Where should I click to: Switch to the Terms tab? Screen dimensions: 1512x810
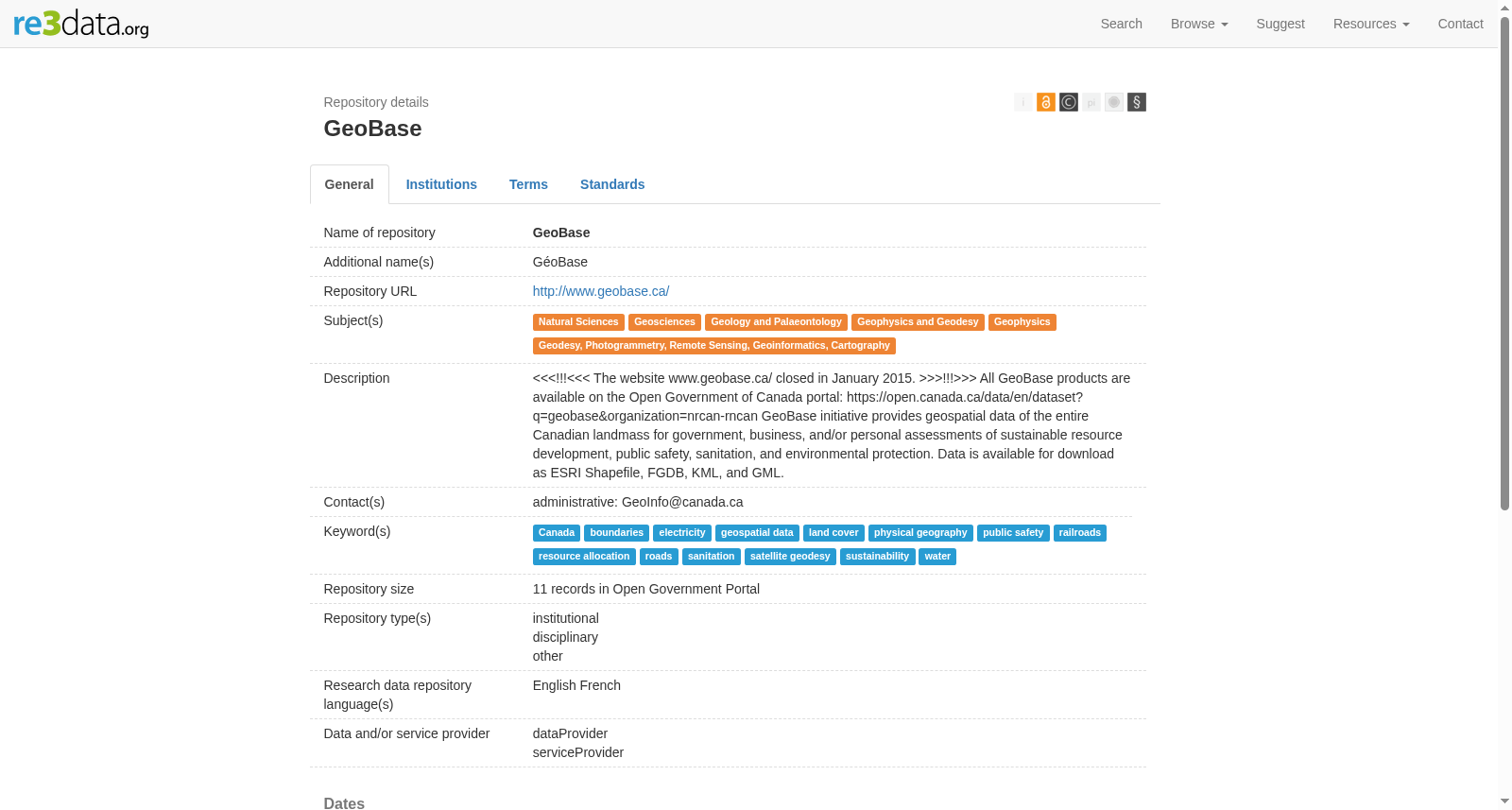pyautogui.click(x=528, y=184)
